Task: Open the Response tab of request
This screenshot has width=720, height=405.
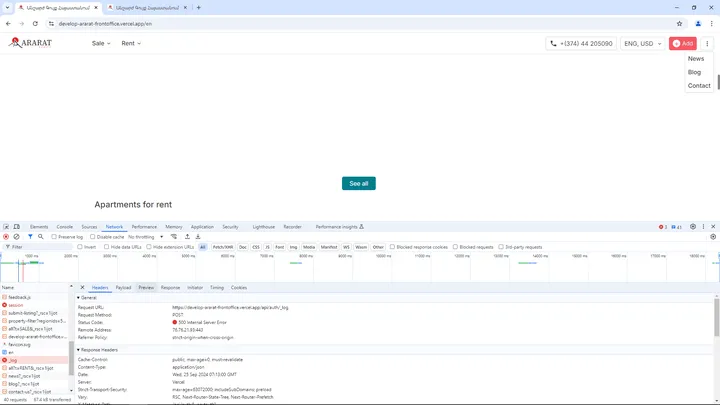Action: point(171,287)
